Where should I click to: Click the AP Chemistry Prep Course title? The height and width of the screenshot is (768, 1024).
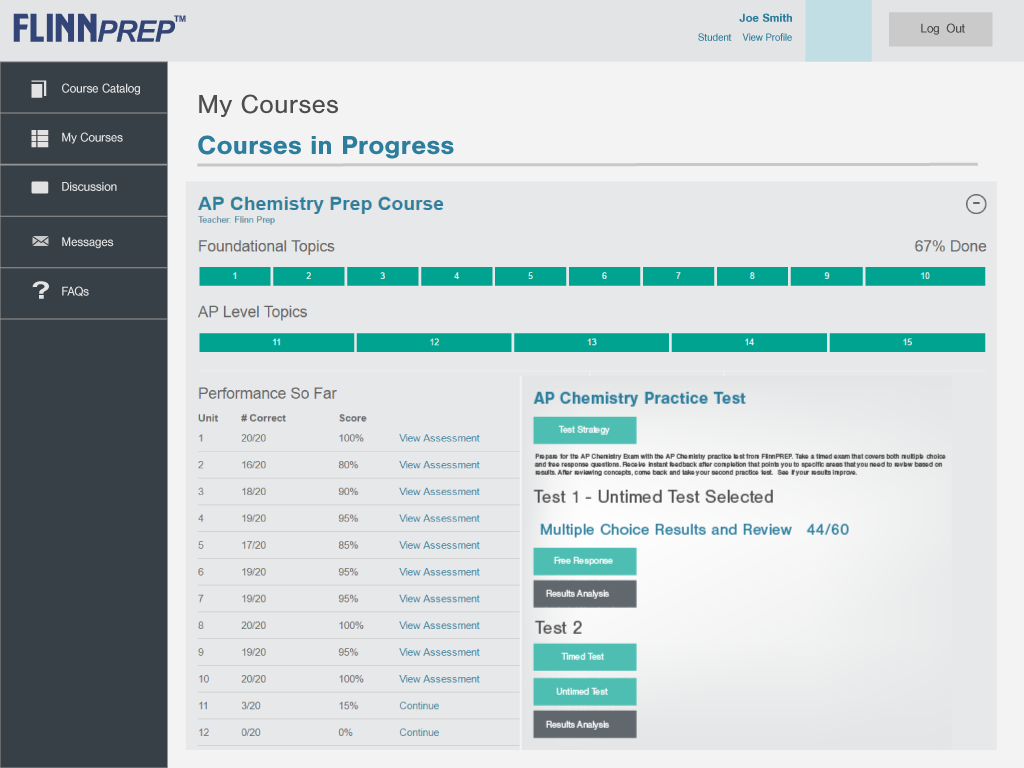coord(321,204)
